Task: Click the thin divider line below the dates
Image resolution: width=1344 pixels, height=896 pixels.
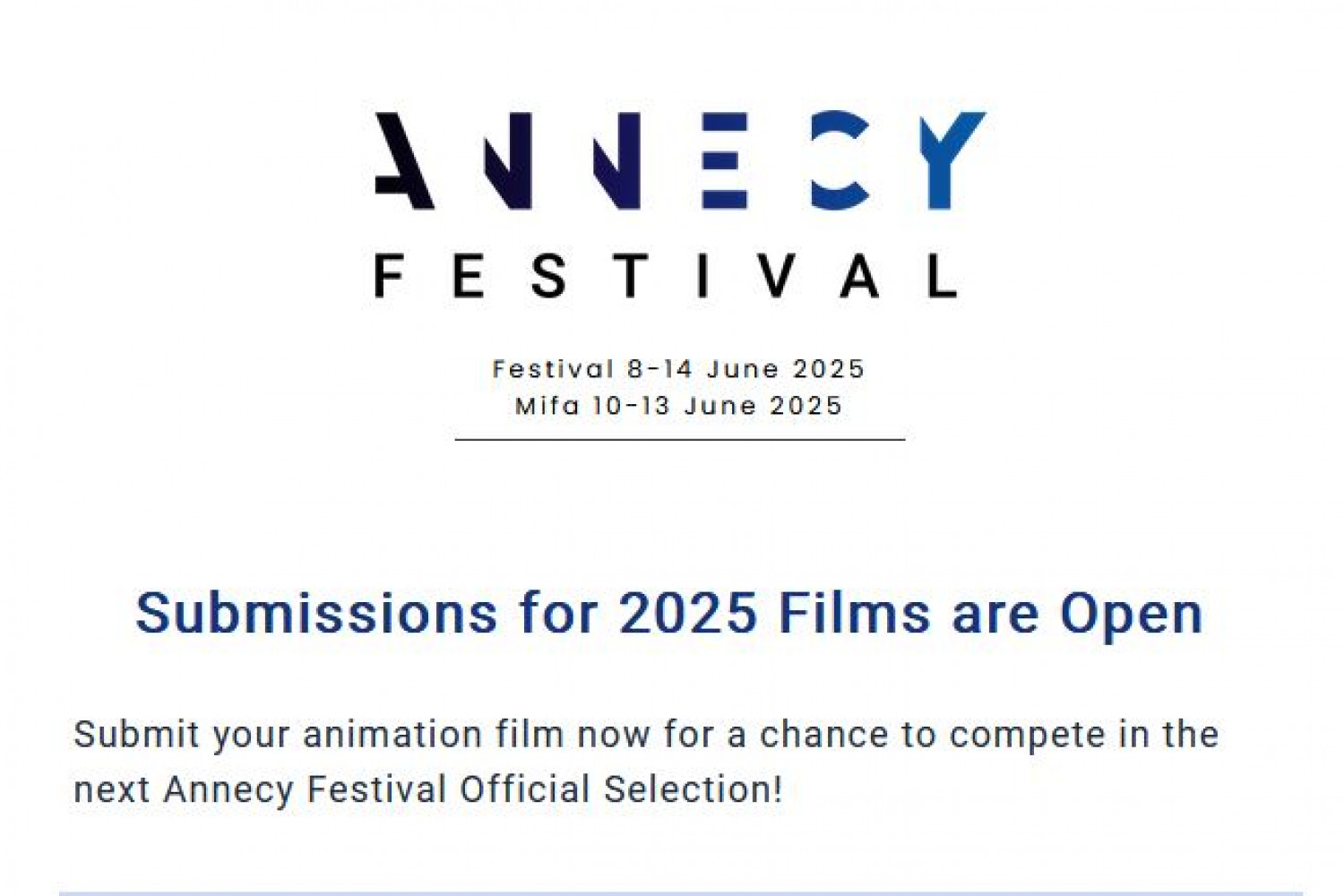Action: (x=679, y=440)
